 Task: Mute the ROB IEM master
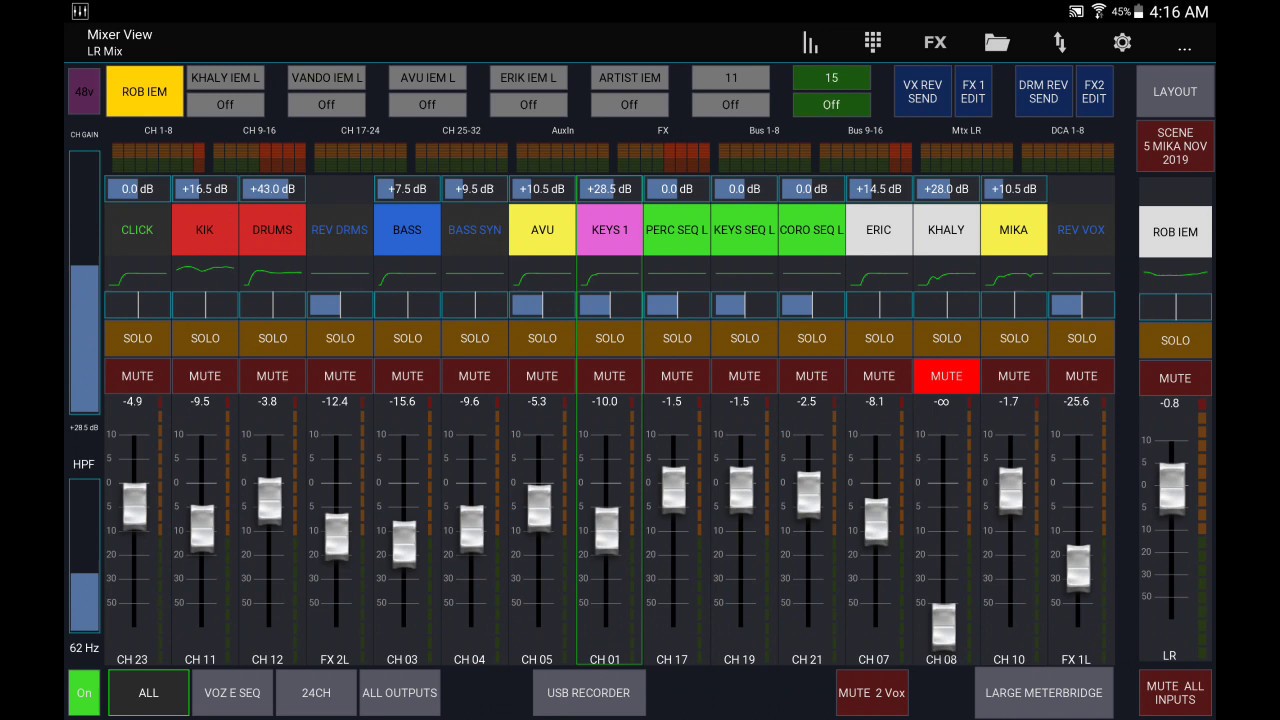1175,378
